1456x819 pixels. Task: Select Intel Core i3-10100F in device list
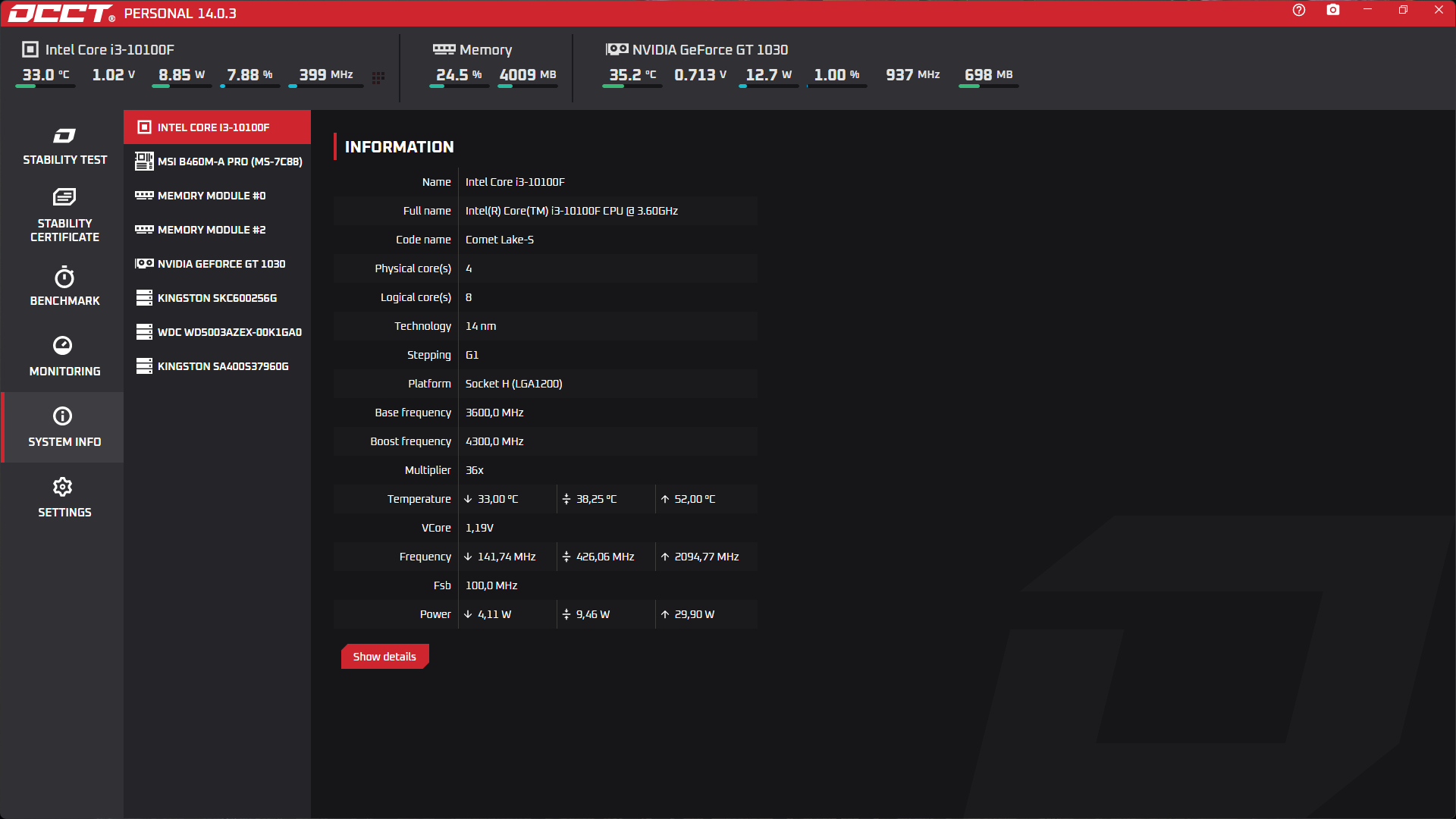217,127
